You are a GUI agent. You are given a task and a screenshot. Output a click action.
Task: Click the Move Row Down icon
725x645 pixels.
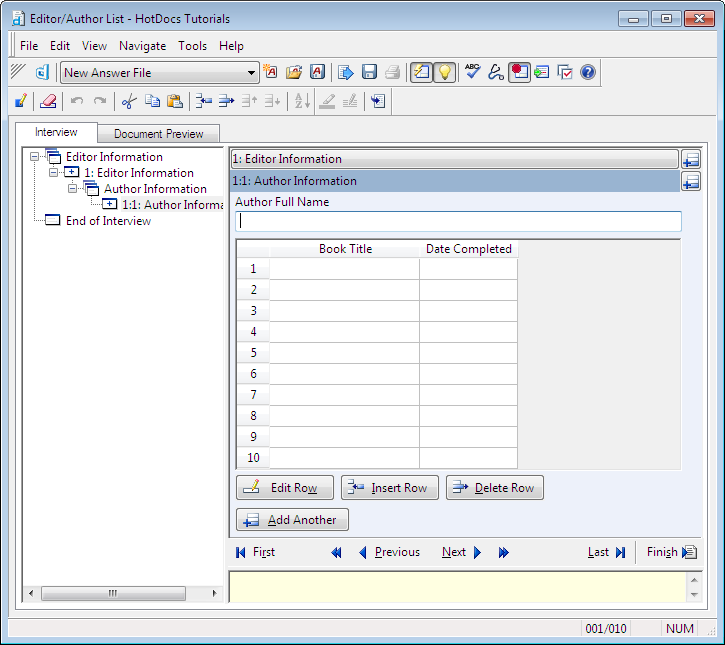(272, 101)
